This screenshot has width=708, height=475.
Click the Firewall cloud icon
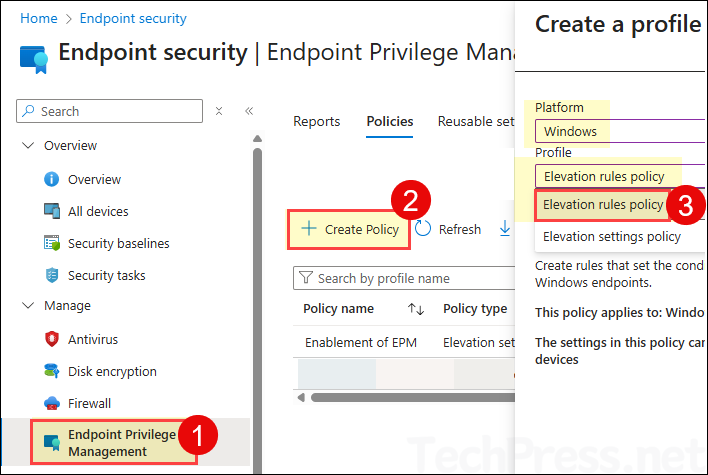51,403
